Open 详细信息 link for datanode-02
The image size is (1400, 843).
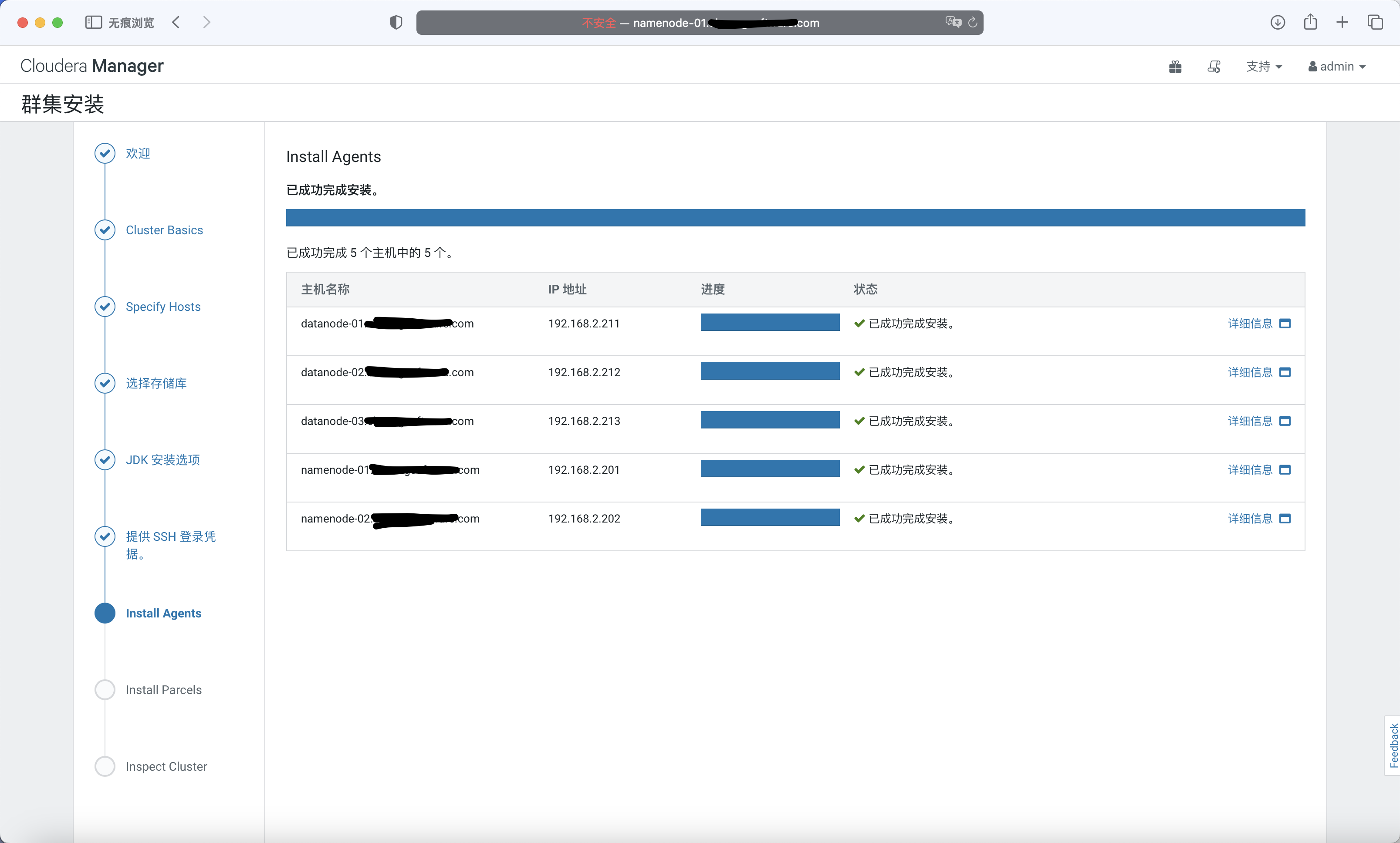(x=1249, y=373)
